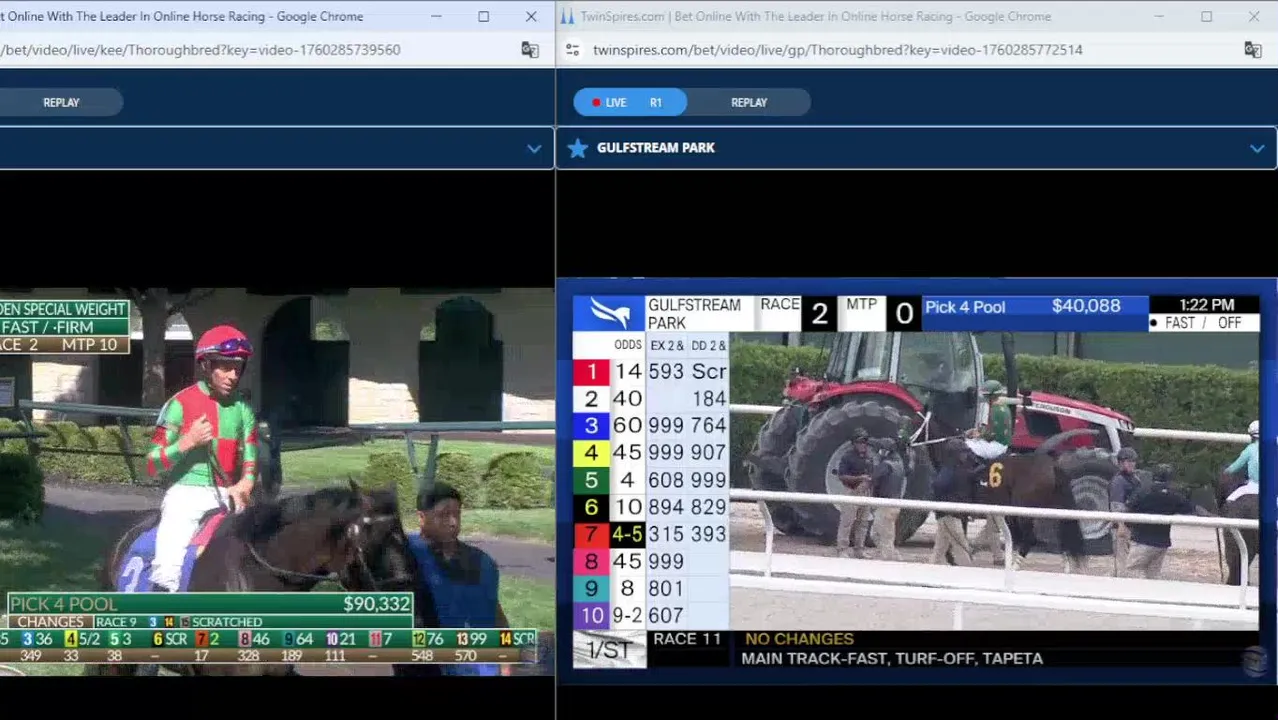Click the translate icon in right window address bar
Viewport: 1278px width, 720px height.
pyautogui.click(x=1252, y=50)
